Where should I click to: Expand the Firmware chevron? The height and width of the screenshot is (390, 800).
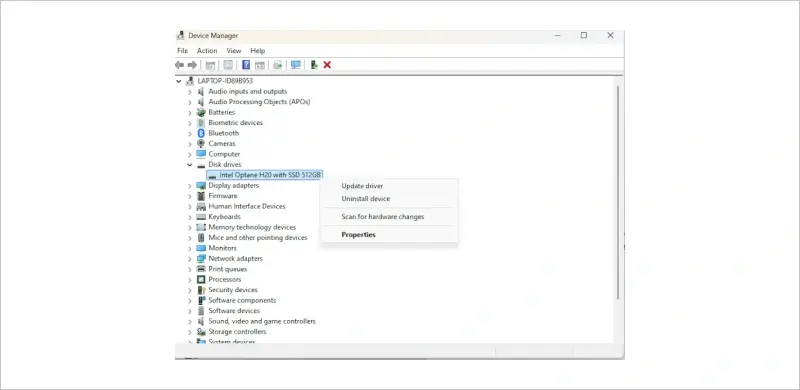(190, 196)
